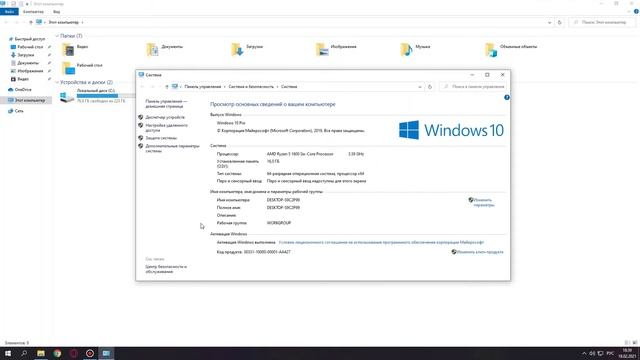This screenshot has height=360, width=640.
Task: Select Pictures in Quick access sidebar
Action: pos(30,71)
